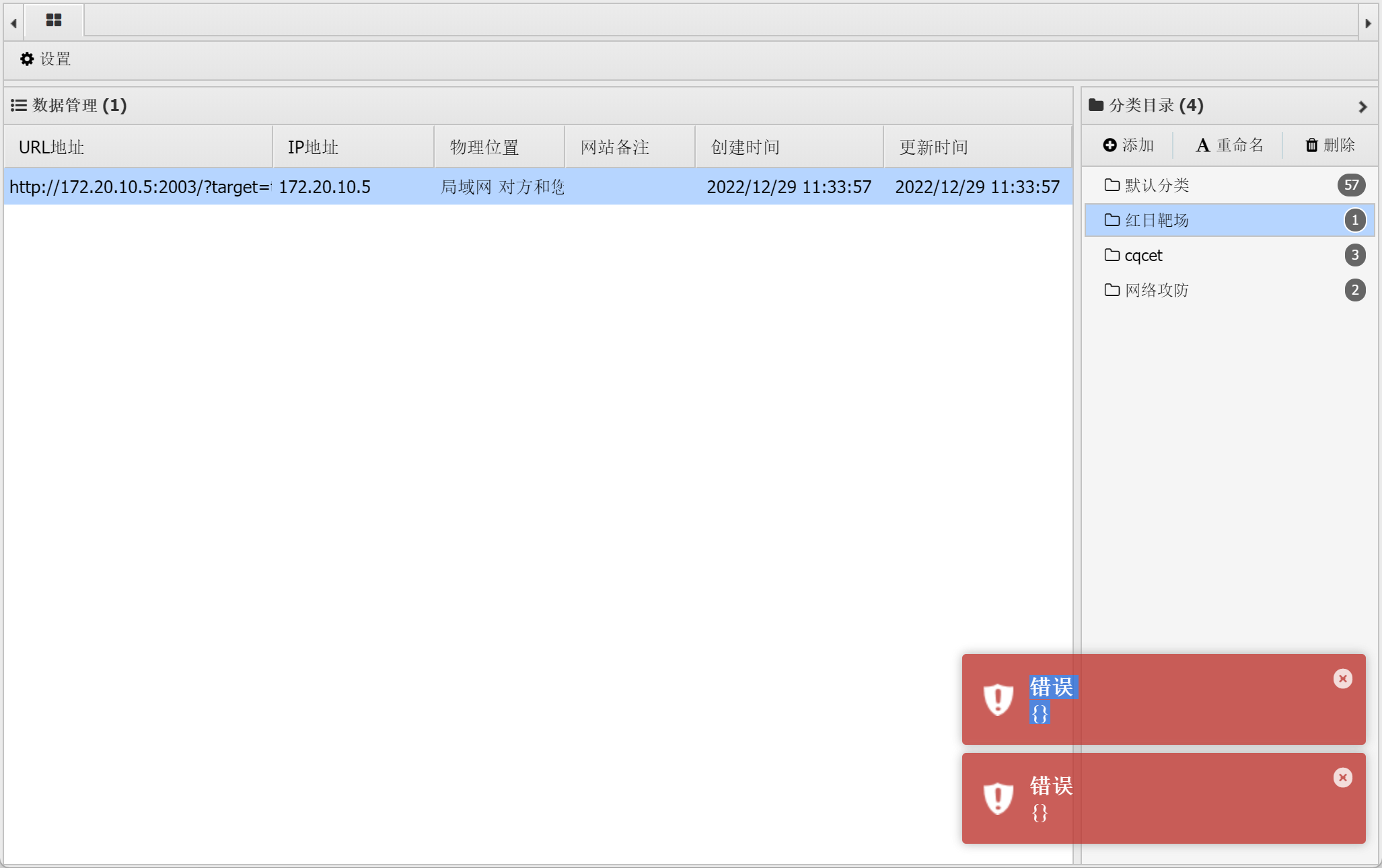
Task: Close the upper 错误 error notification
Action: (1342, 678)
